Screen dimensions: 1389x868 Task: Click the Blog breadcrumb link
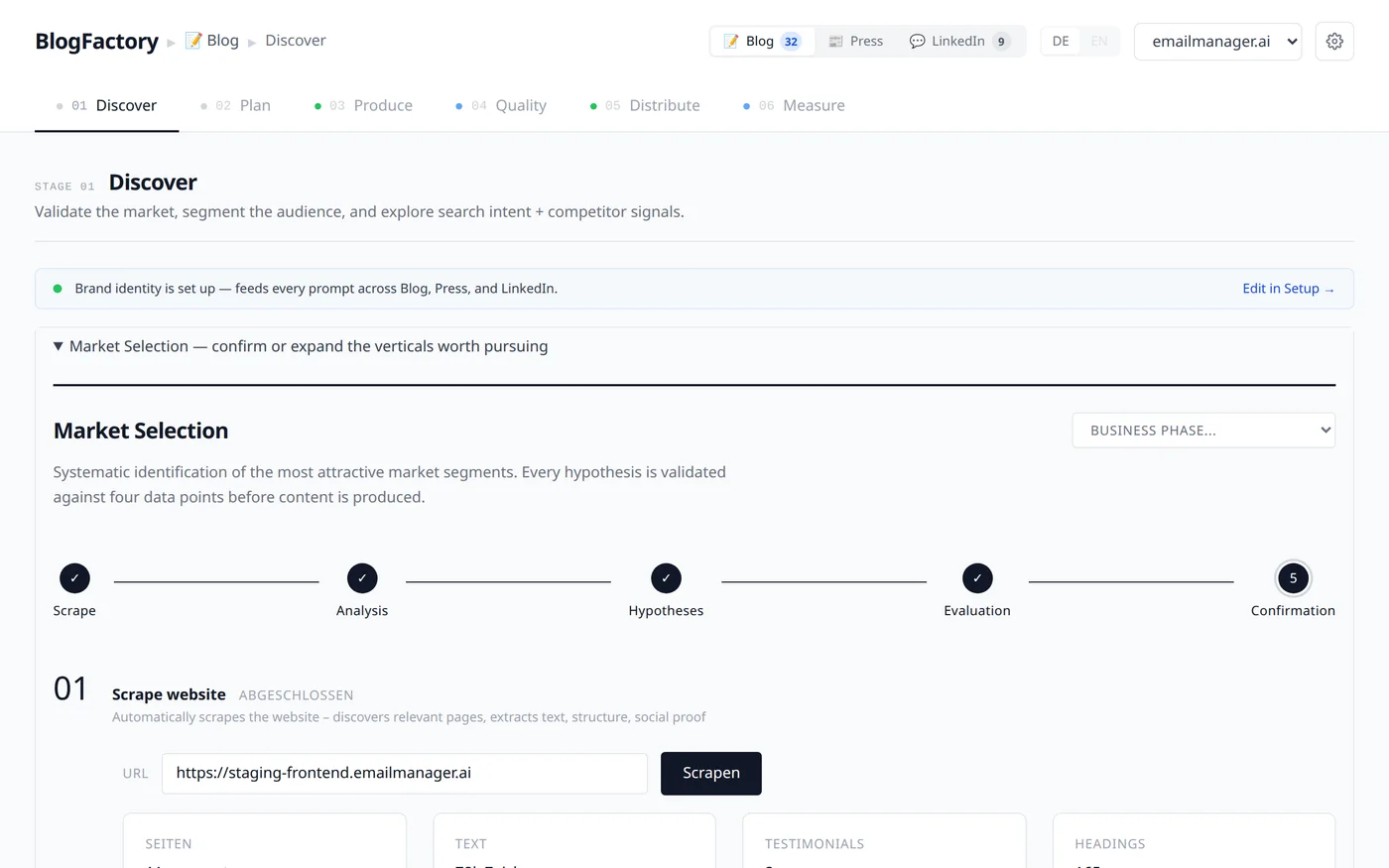click(x=212, y=41)
